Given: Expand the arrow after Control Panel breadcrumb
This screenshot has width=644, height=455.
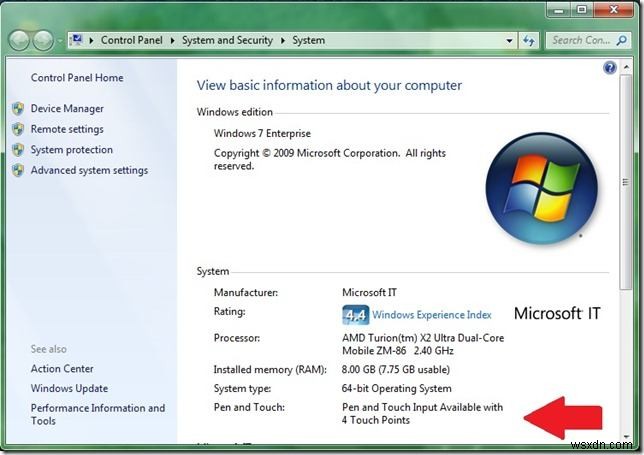Looking at the screenshot, I should [172, 41].
